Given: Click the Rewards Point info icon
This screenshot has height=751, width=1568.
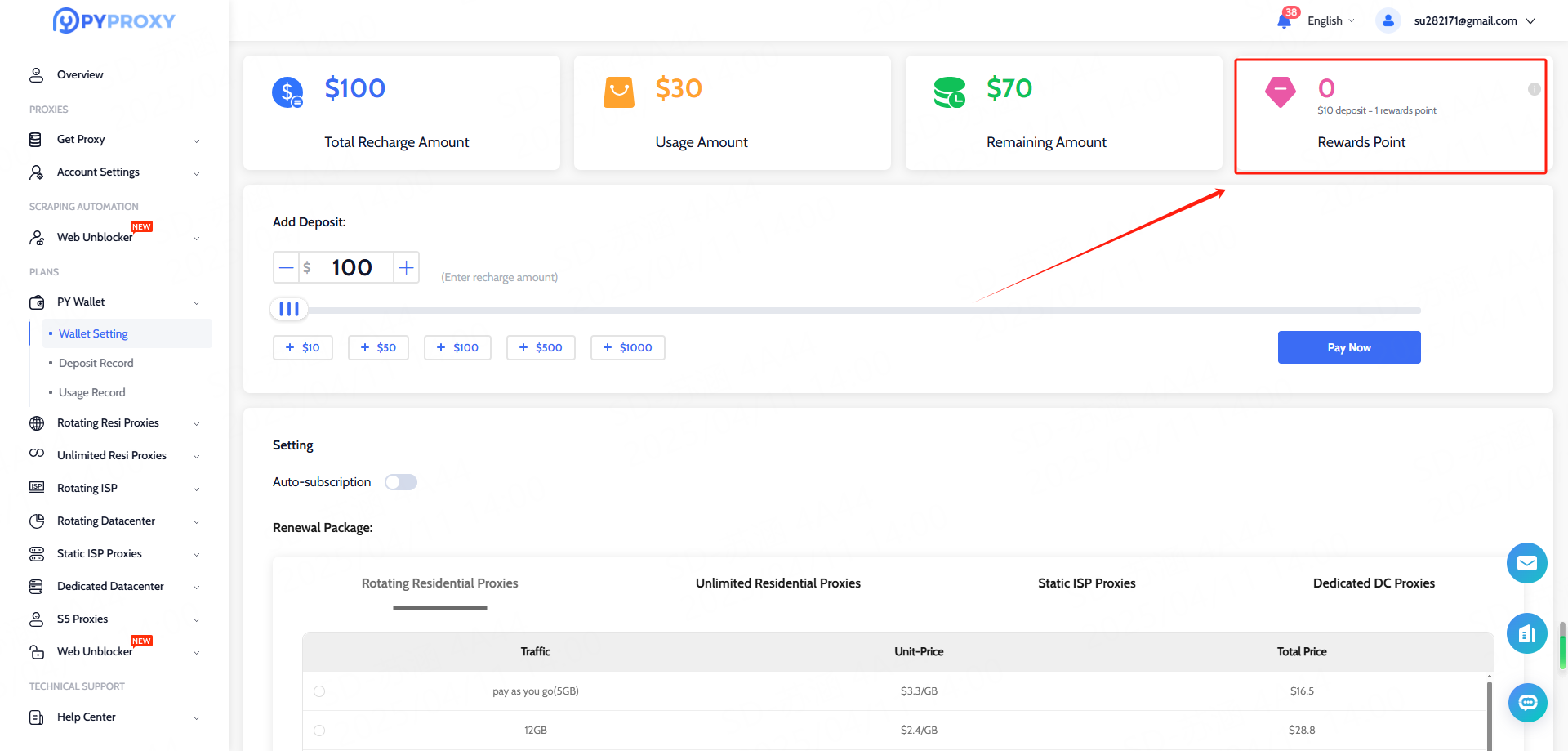Looking at the screenshot, I should (1535, 89).
